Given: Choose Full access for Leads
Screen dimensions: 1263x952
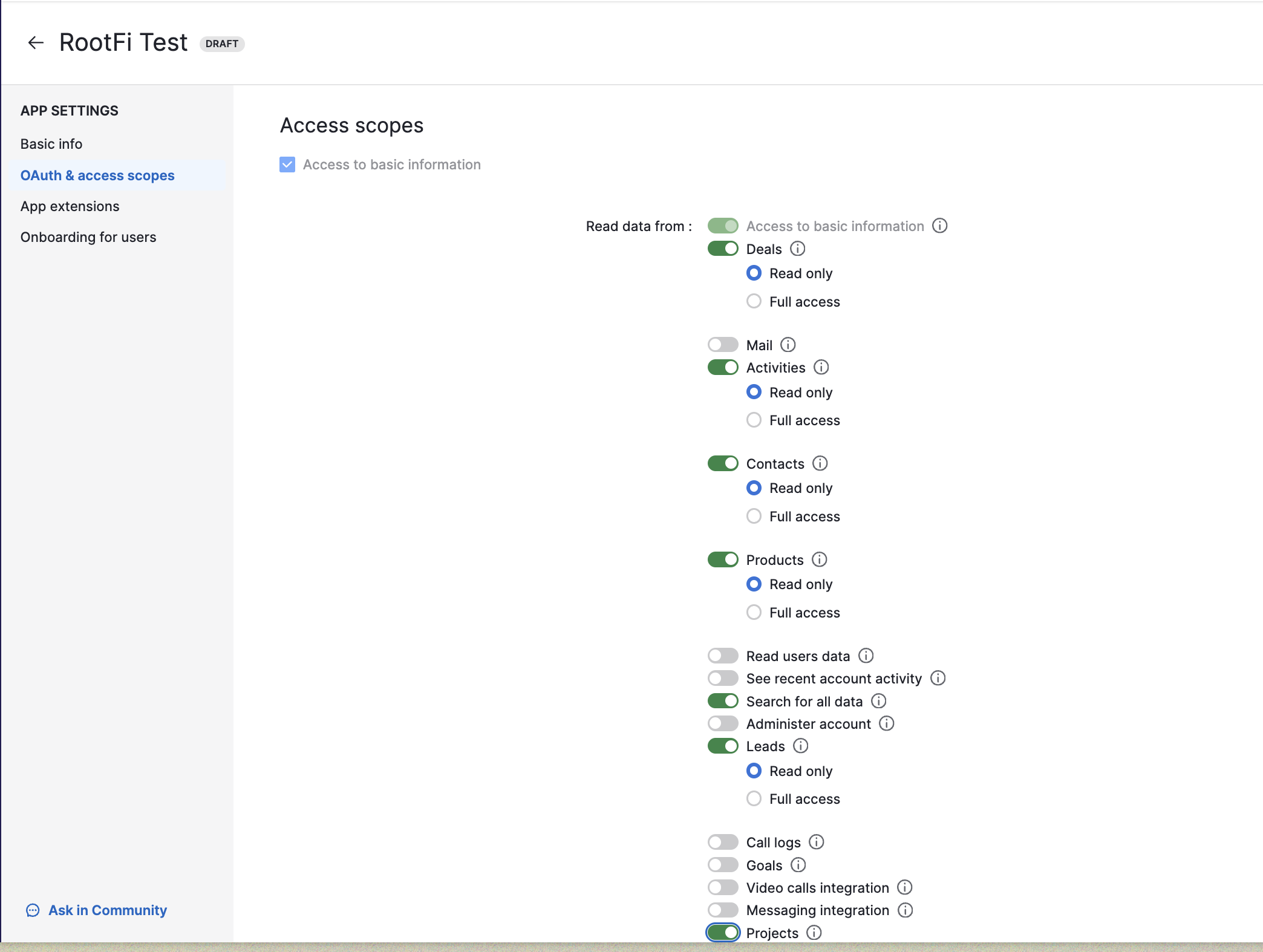Looking at the screenshot, I should (x=754, y=798).
